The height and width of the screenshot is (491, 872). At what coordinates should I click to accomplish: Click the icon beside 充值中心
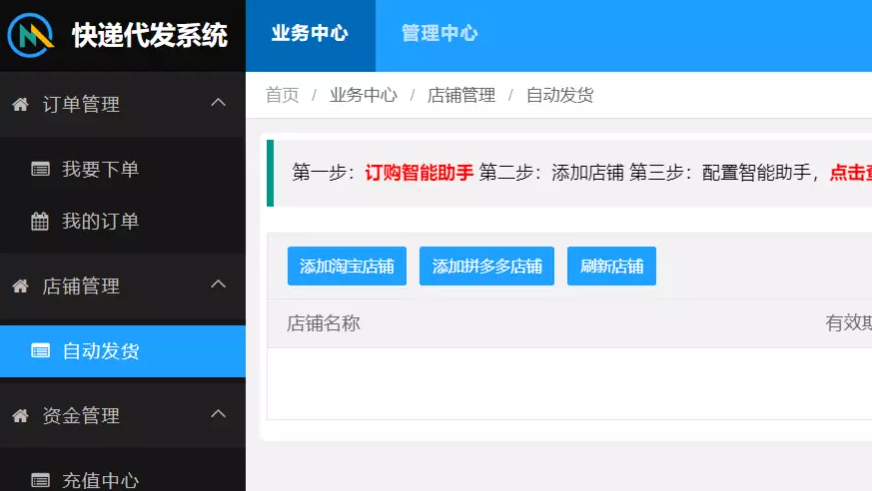[40, 480]
